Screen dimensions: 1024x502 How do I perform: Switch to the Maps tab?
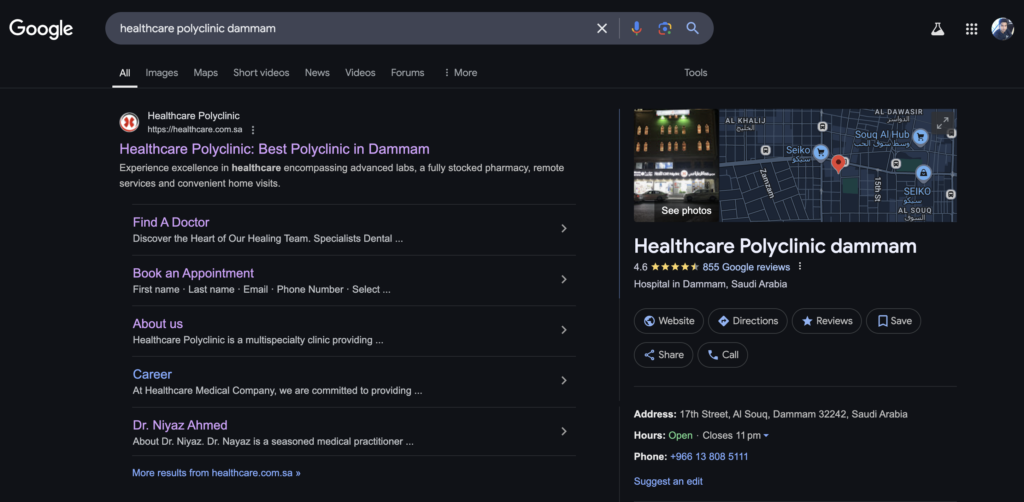pyautogui.click(x=206, y=73)
